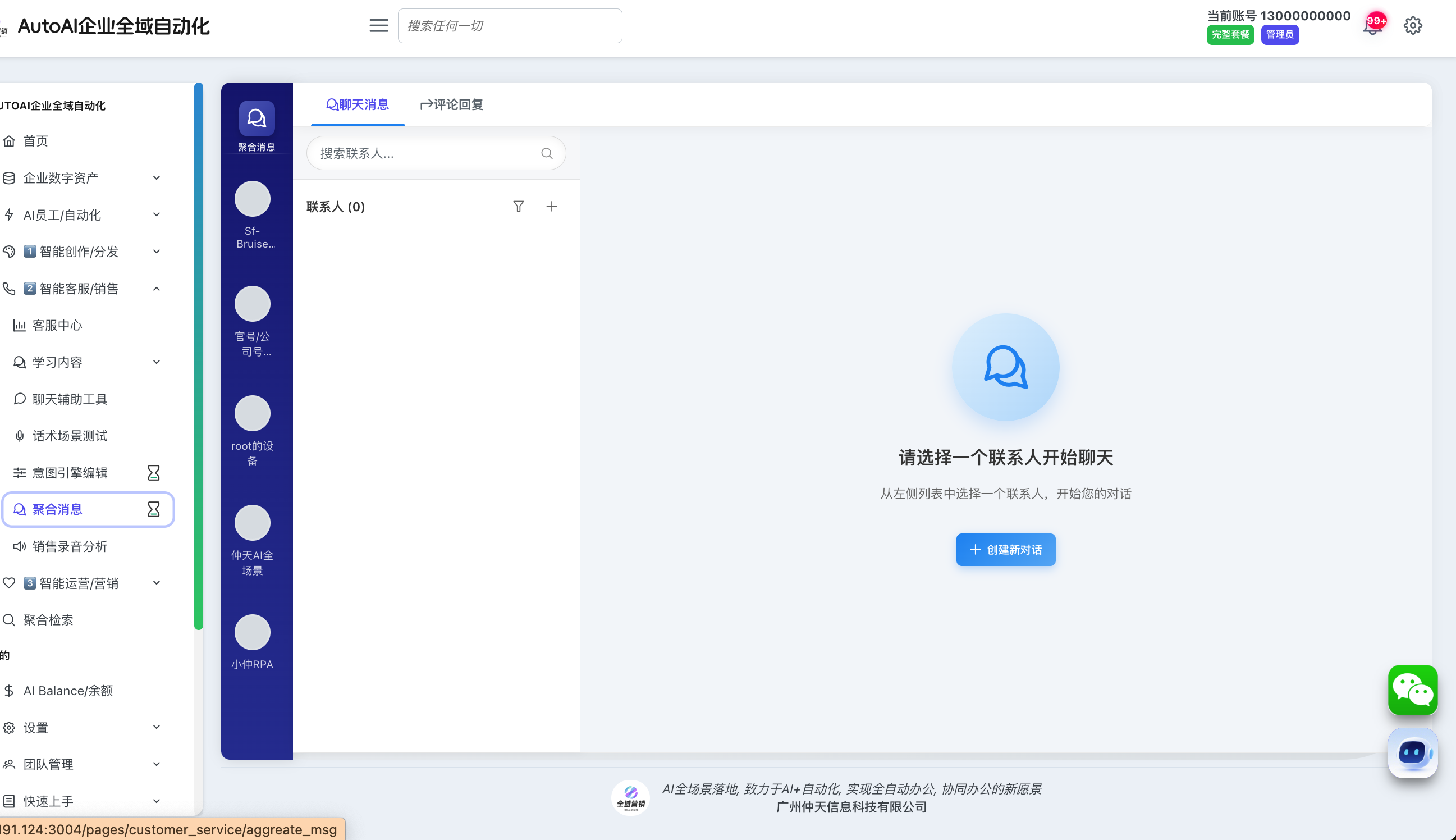The image size is (1456, 840).
Task: Open 销售录音分析 in the sidebar
Action: [70, 546]
